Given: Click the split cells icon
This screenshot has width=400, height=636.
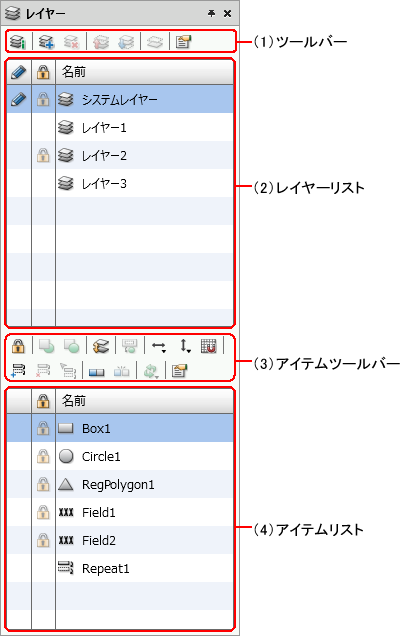Looking at the screenshot, I should tap(121, 370).
